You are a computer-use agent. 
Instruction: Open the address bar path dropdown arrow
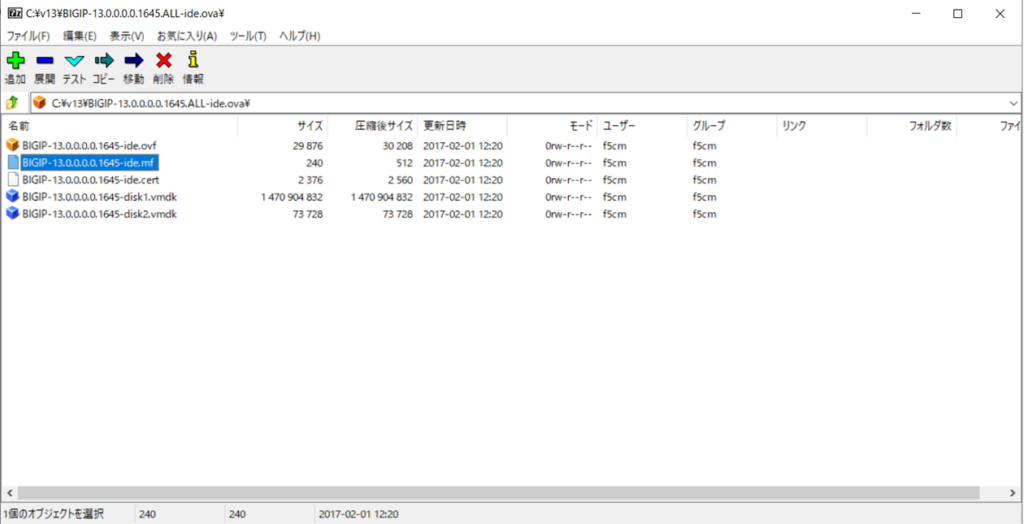(x=1014, y=103)
